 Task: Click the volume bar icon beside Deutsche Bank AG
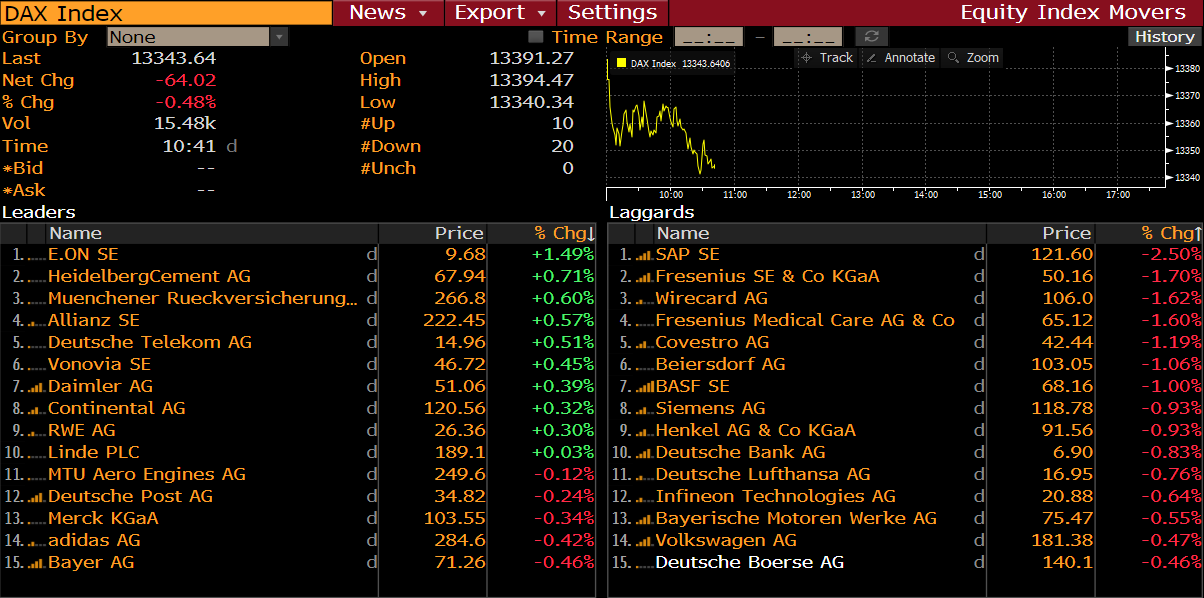pos(643,453)
